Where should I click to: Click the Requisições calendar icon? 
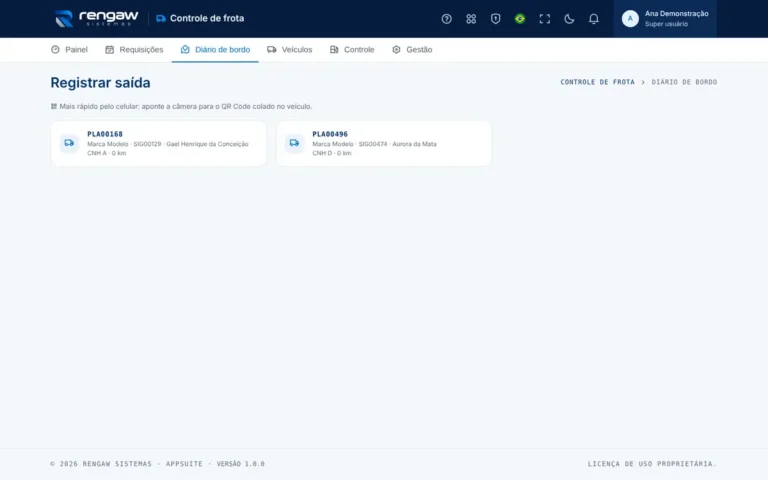110,49
